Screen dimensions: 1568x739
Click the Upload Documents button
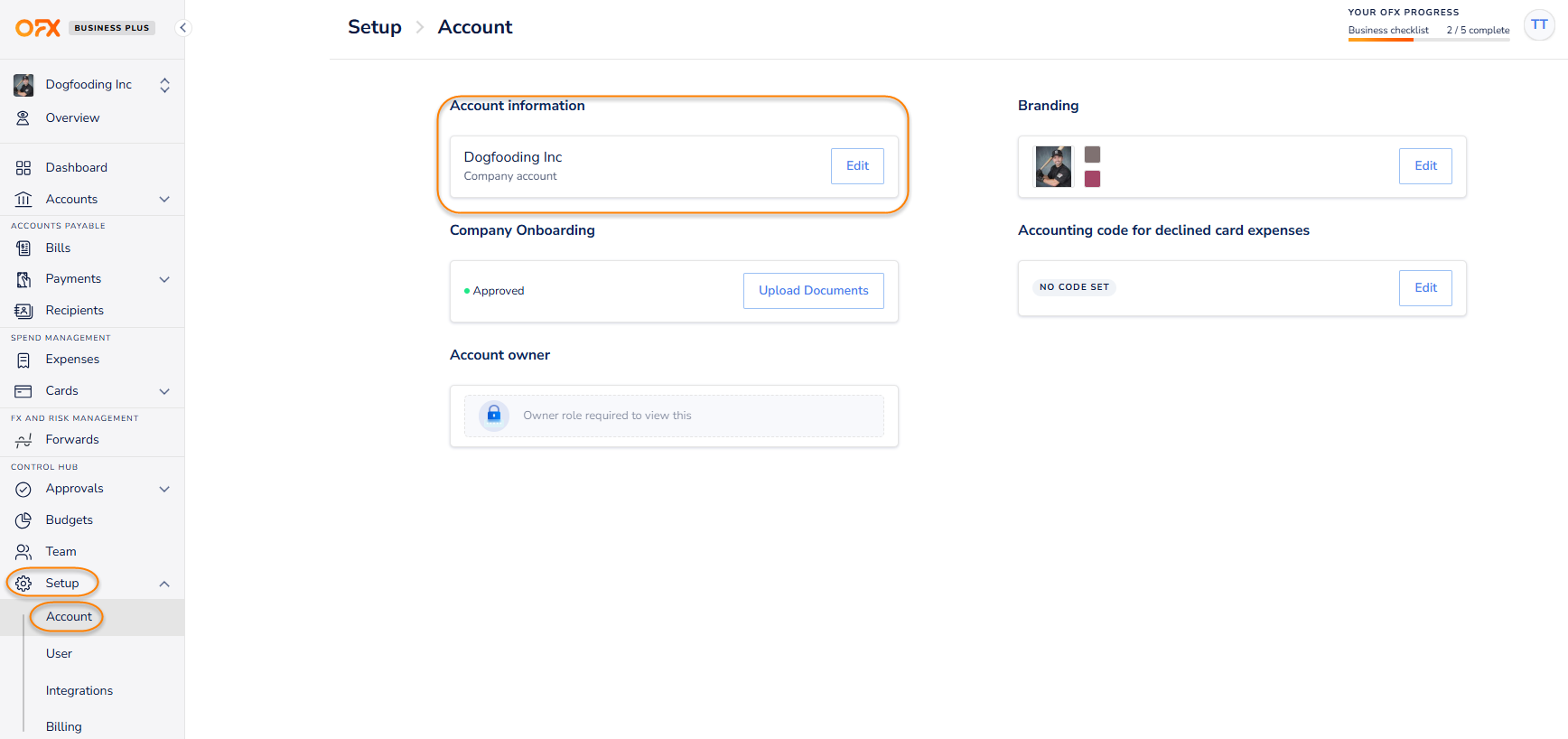[813, 291]
